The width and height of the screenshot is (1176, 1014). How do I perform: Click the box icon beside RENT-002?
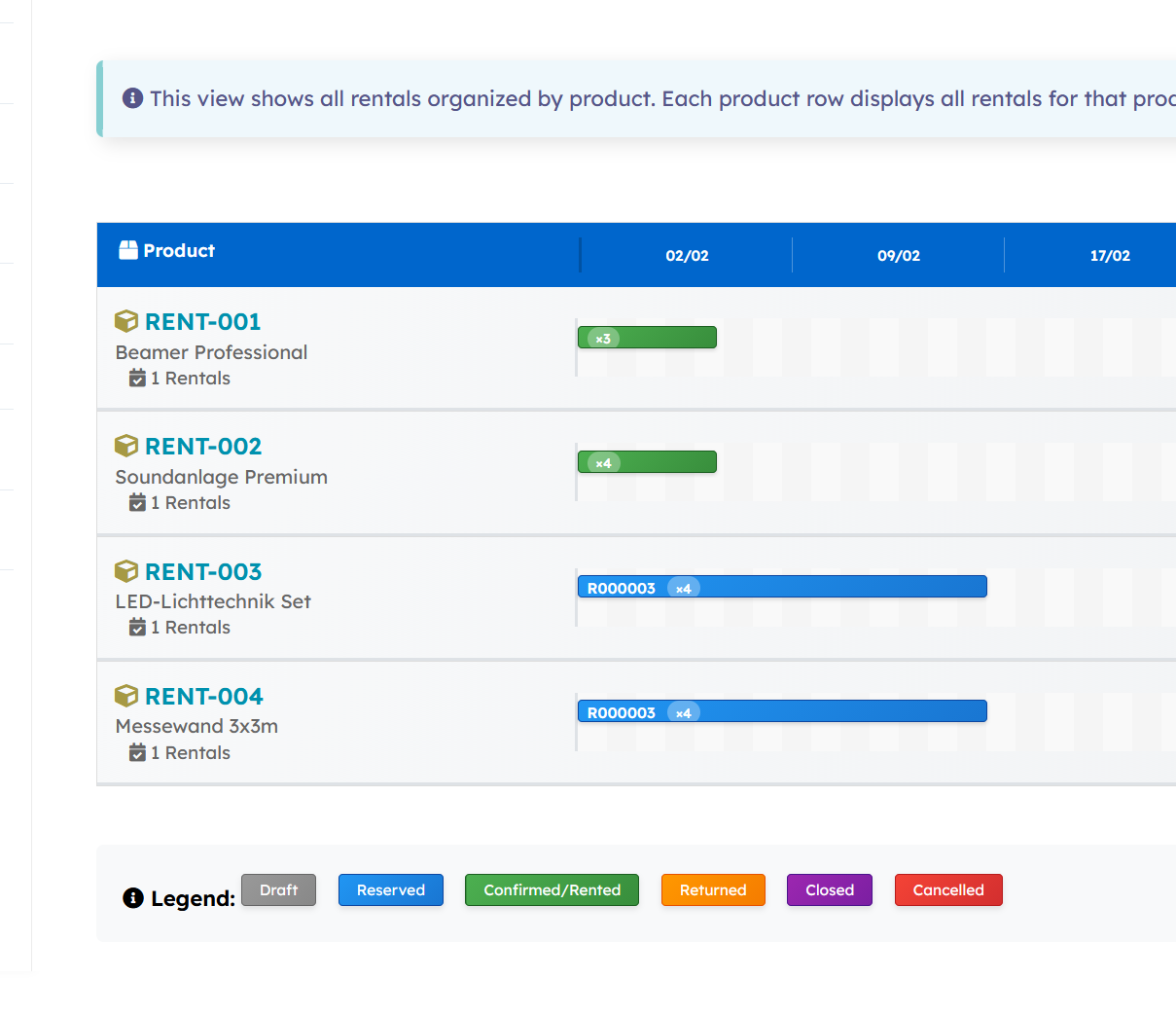(126, 446)
